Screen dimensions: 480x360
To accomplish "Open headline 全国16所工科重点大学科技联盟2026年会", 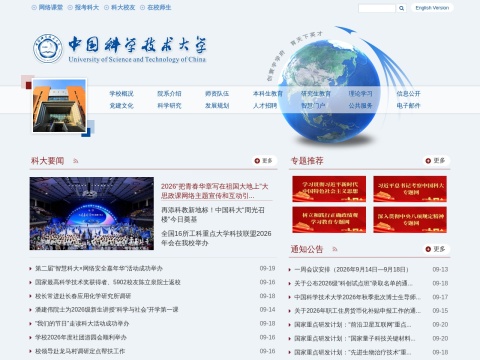I will [216, 238].
